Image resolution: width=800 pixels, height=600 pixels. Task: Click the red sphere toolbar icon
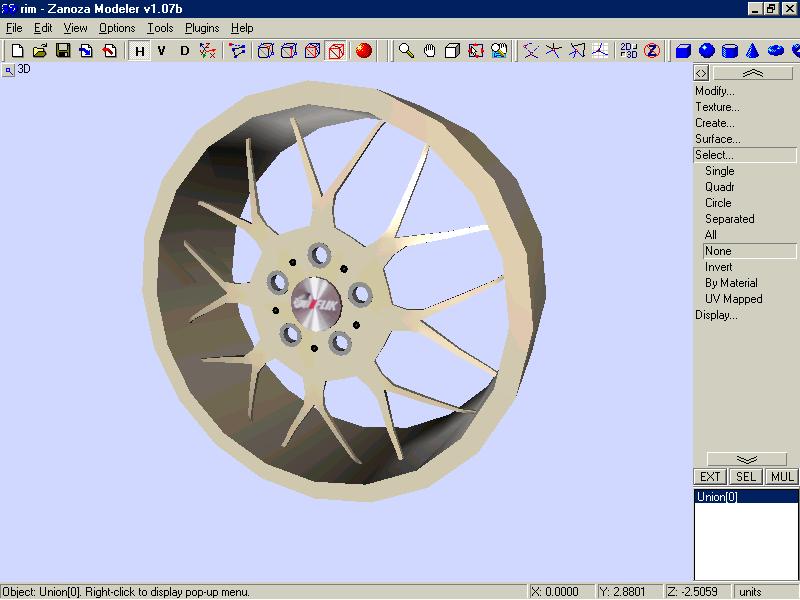point(364,50)
